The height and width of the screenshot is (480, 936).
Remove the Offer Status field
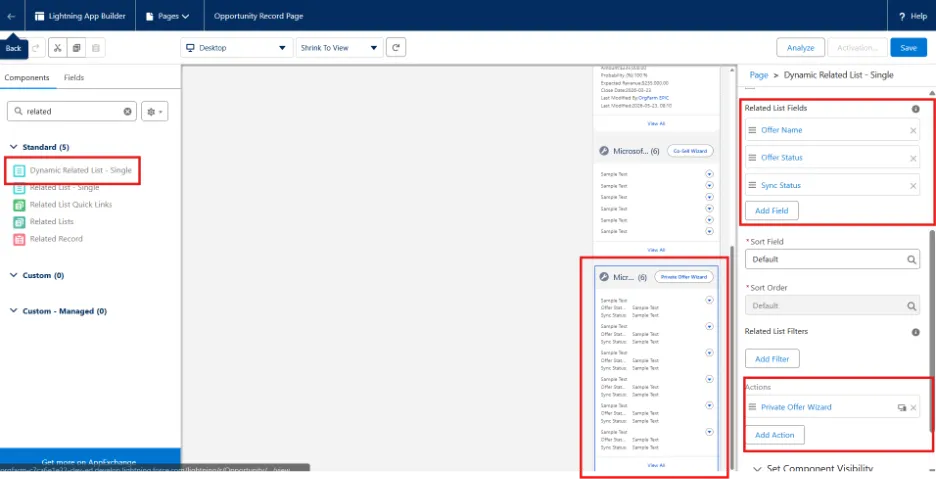pyautogui.click(x=913, y=158)
